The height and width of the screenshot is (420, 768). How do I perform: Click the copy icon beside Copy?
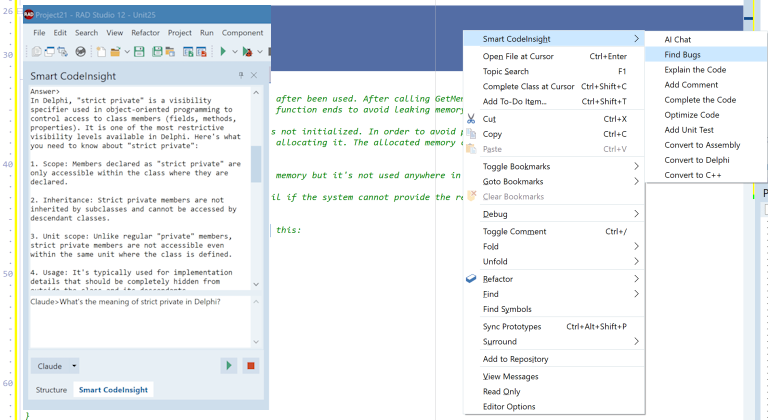471,134
